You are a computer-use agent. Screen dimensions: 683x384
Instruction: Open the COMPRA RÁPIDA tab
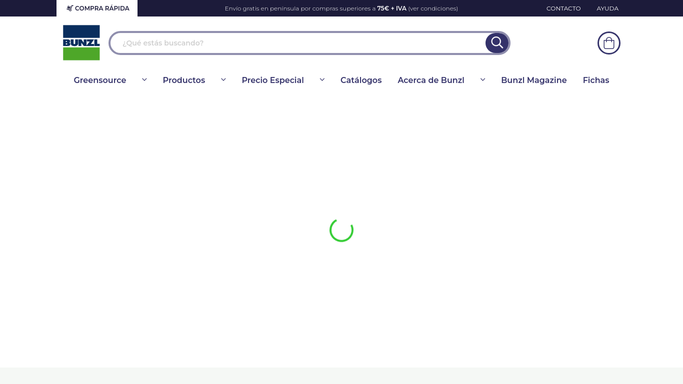tap(97, 8)
